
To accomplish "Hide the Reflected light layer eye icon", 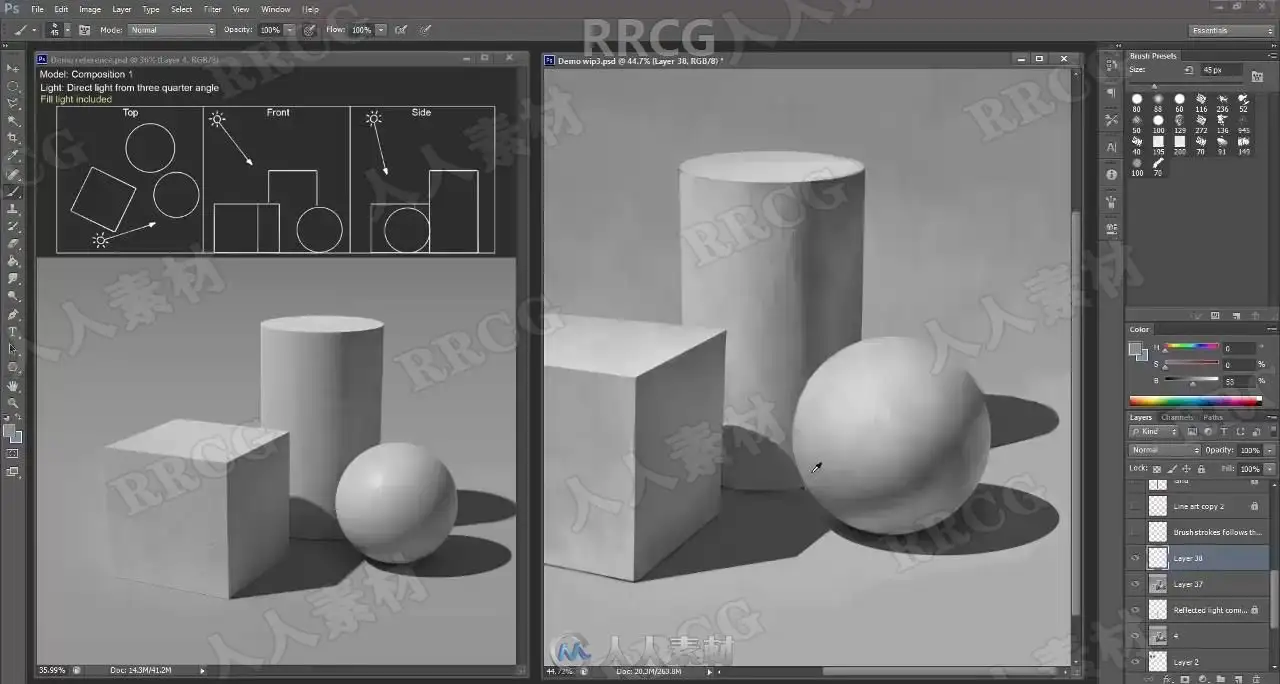I will [x=1135, y=610].
